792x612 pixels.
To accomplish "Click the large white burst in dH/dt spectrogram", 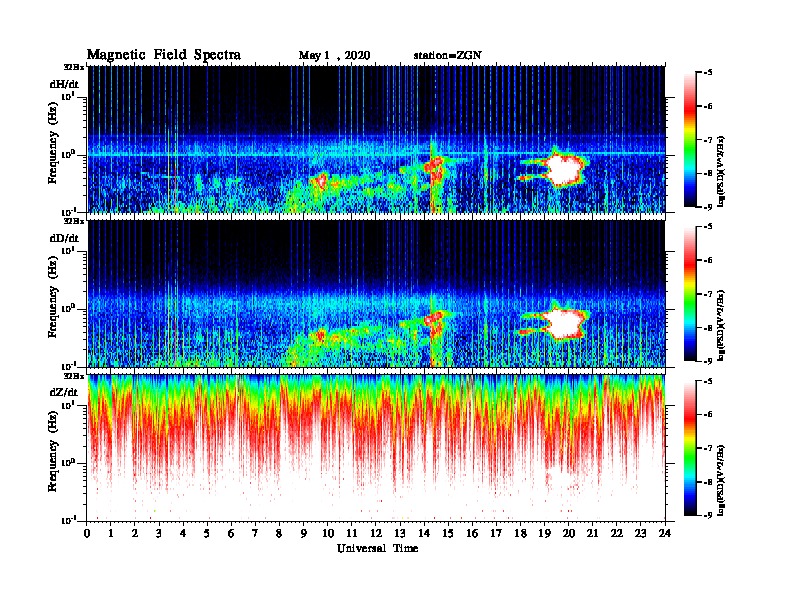I will click(x=563, y=169).
